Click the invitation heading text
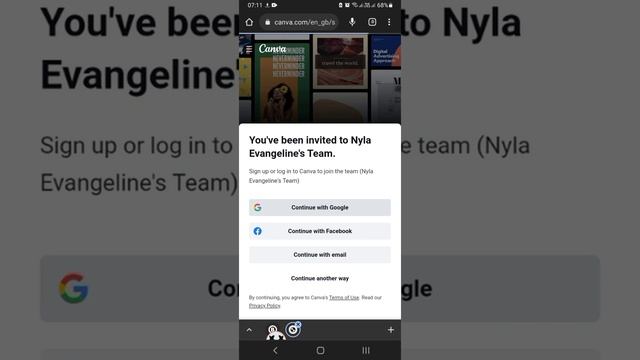The image size is (640, 360). [x=310, y=147]
